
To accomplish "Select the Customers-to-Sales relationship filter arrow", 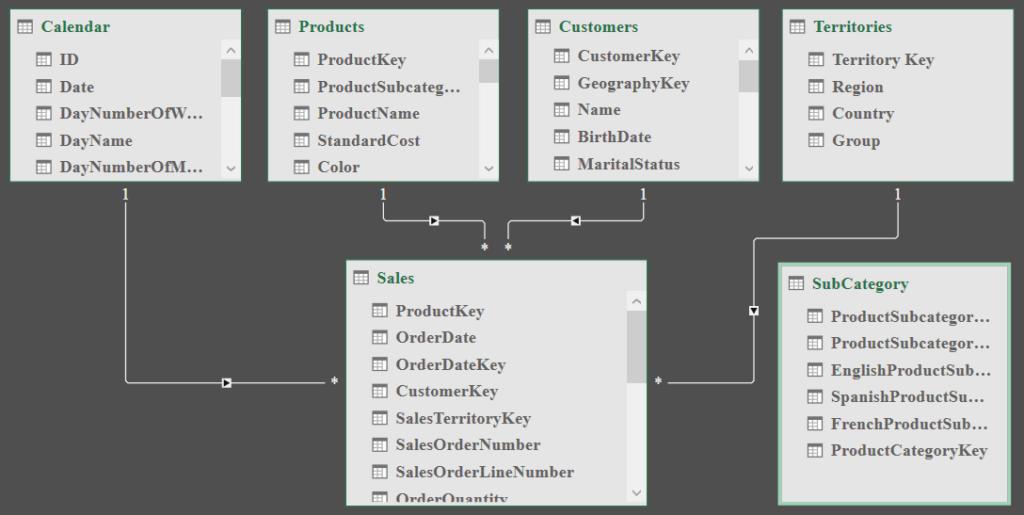I will click(x=575, y=220).
